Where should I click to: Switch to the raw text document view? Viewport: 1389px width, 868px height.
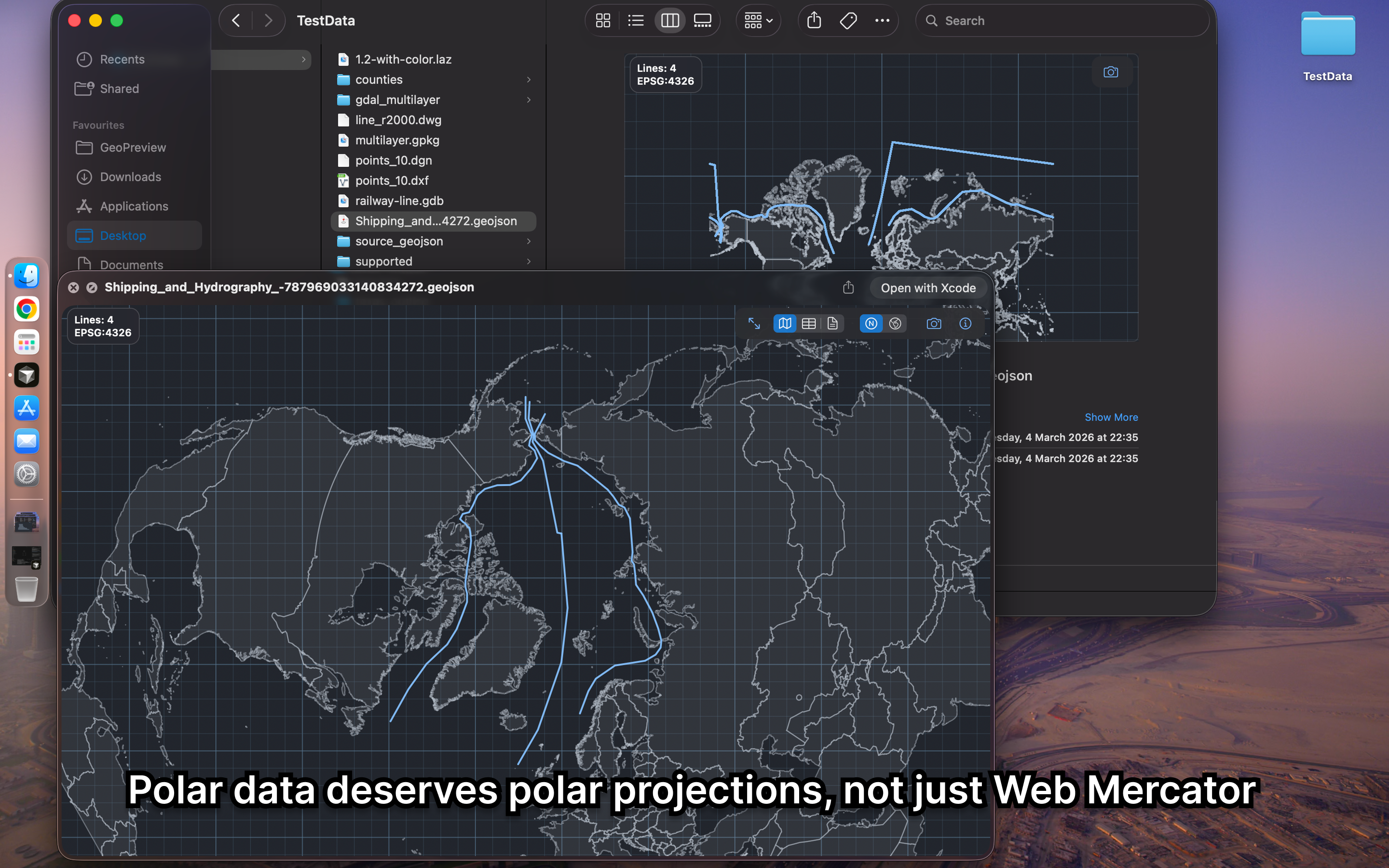(832, 324)
